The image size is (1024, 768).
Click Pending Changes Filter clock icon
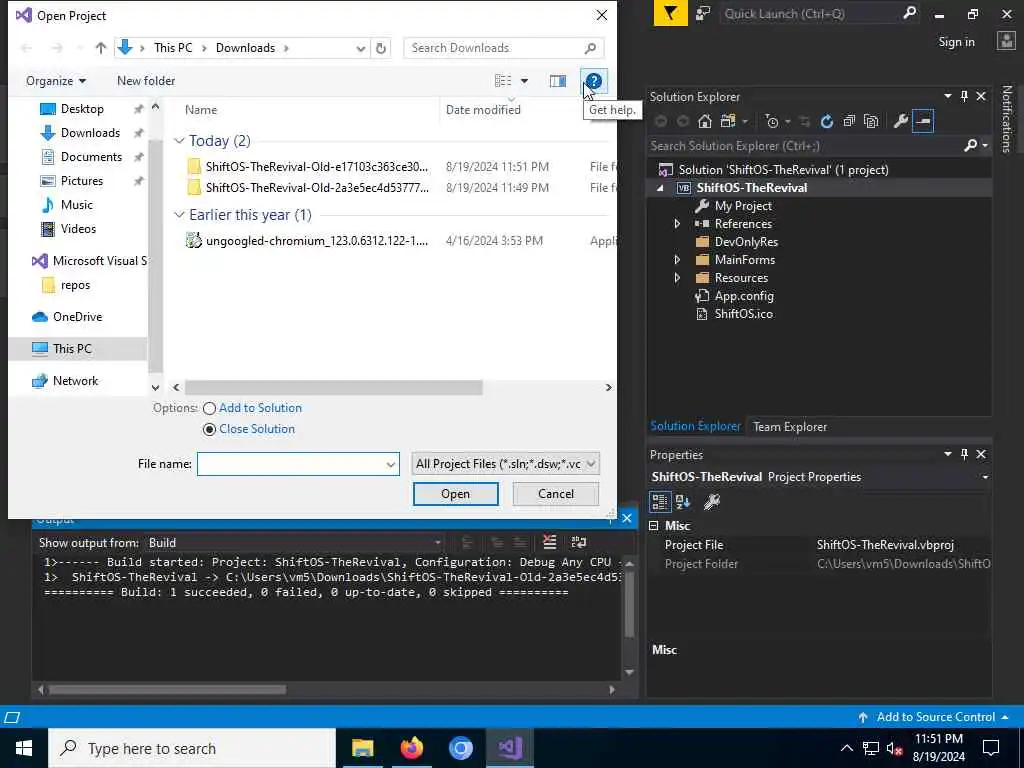(x=772, y=121)
